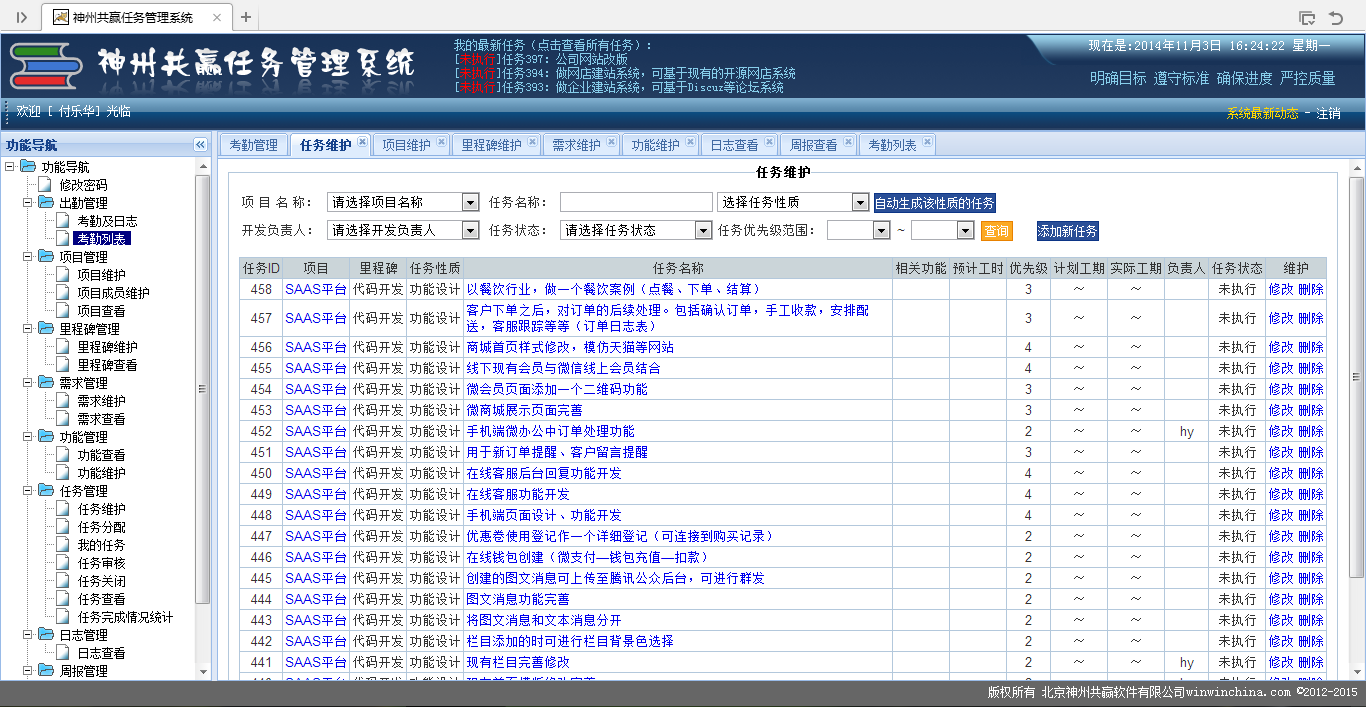Open the 请选择任务状态 dropdown

(703, 230)
